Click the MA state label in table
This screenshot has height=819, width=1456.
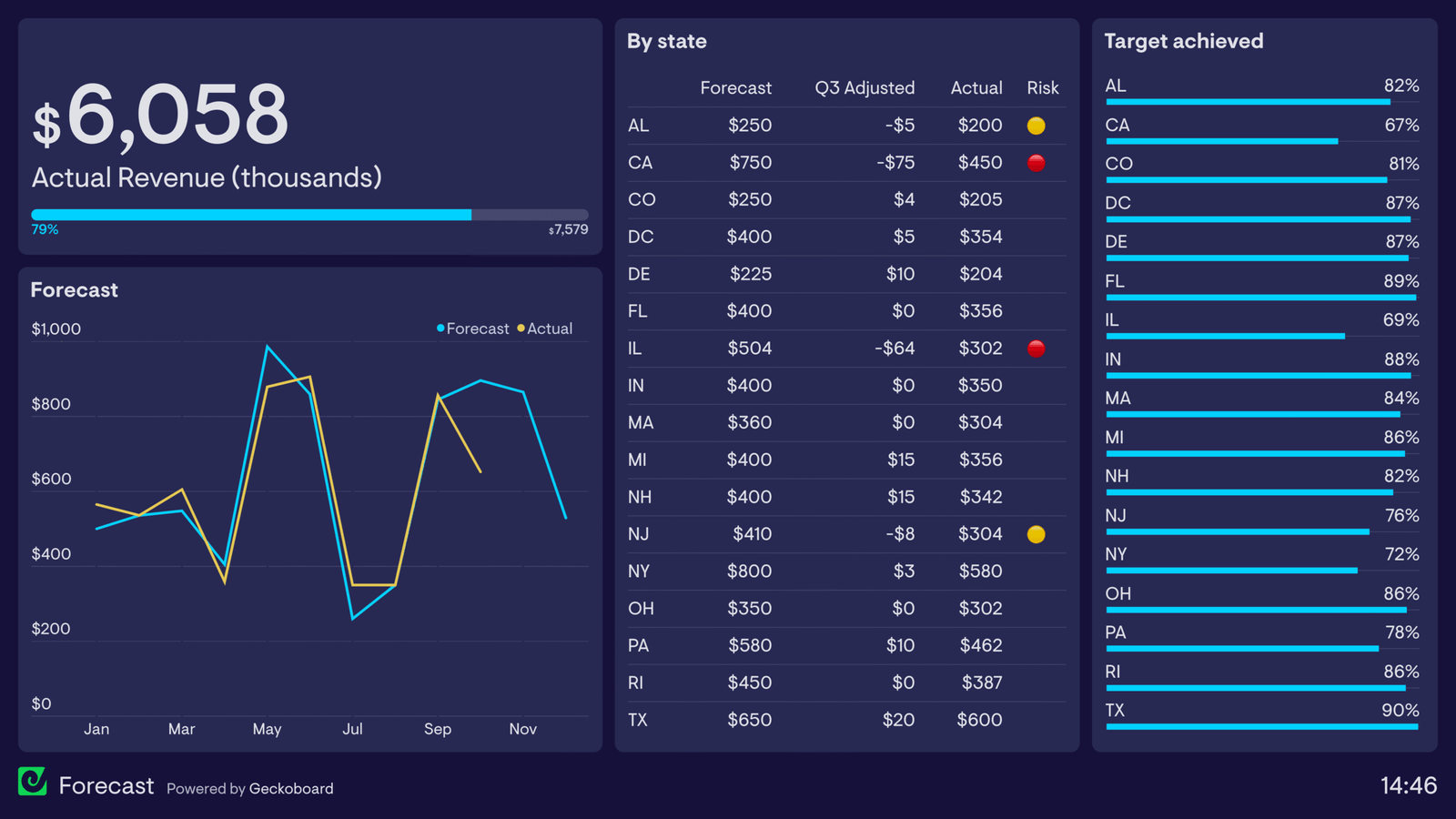pos(641,423)
